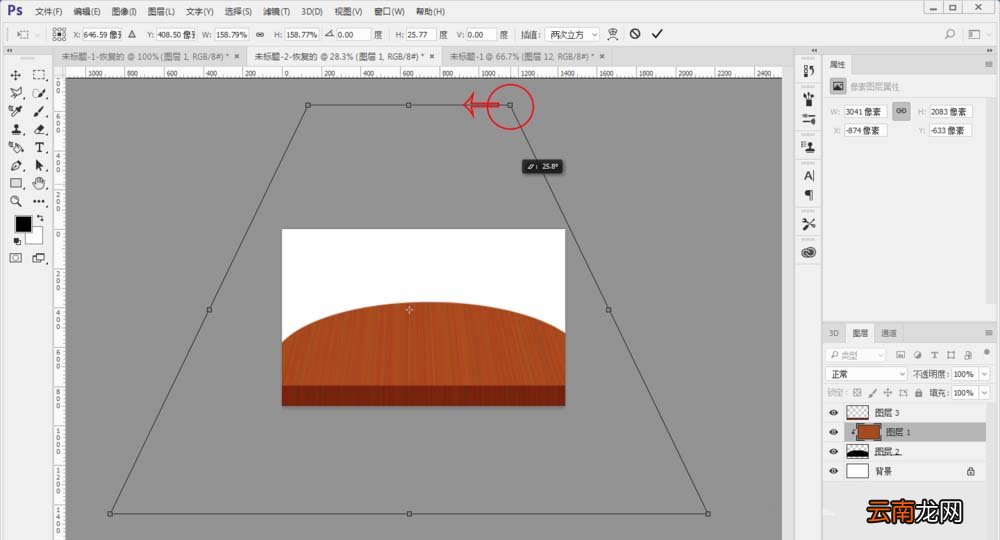Viewport: 1000px width, 540px height.
Task: Open the Character panel icon
Action: (x=809, y=175)
